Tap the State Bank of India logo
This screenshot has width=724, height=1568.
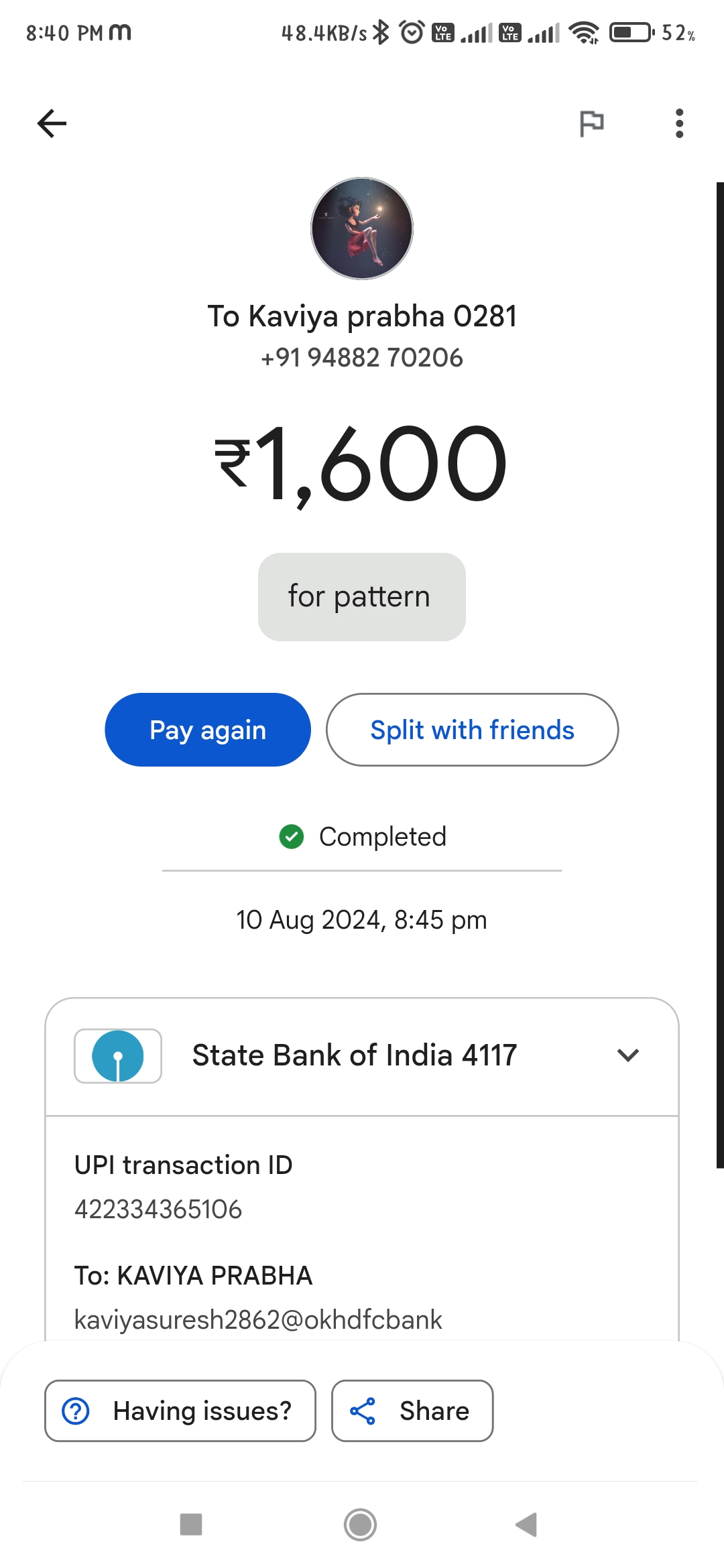tap(118, 1056)
